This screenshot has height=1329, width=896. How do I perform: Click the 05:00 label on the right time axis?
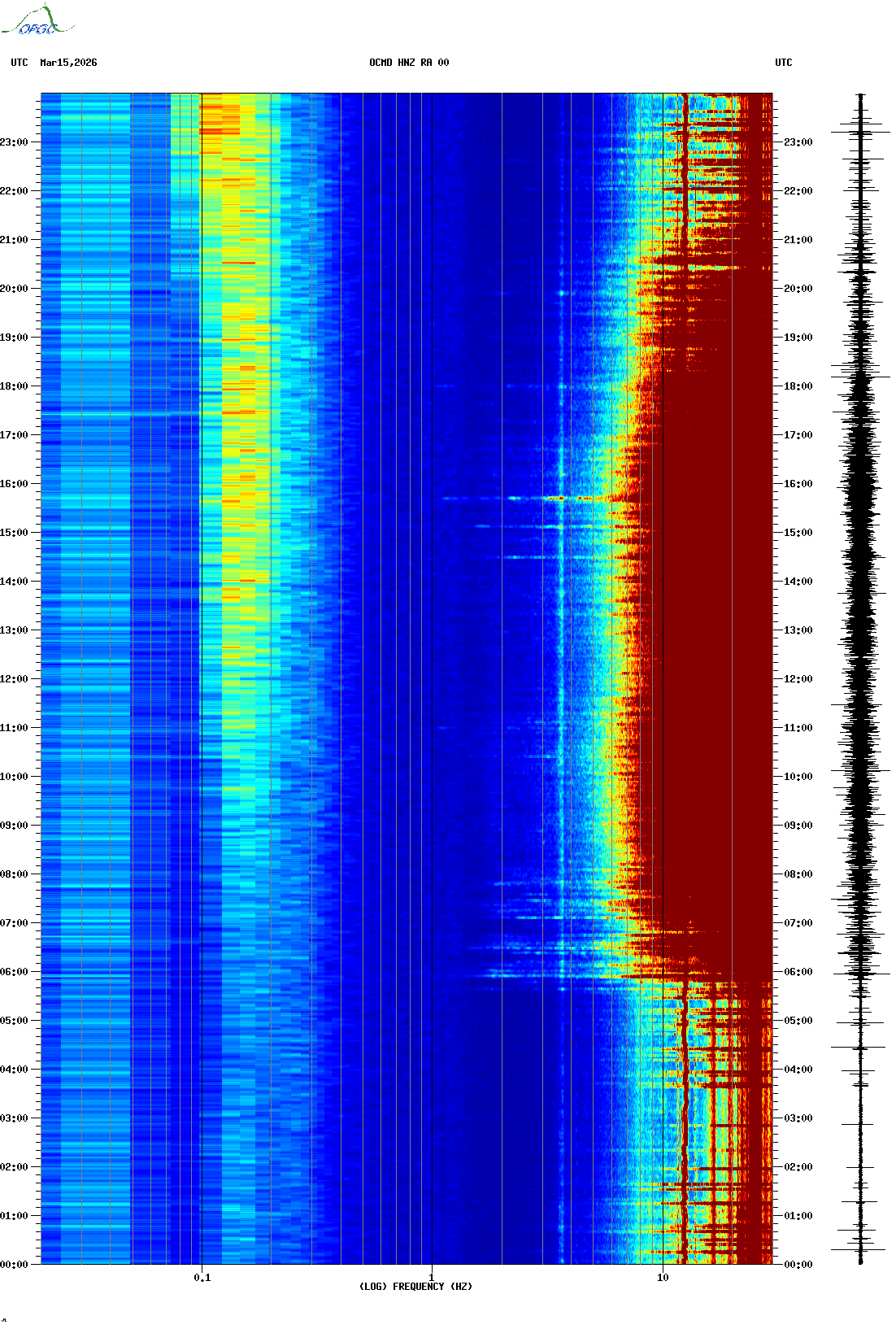(798, 1021)
